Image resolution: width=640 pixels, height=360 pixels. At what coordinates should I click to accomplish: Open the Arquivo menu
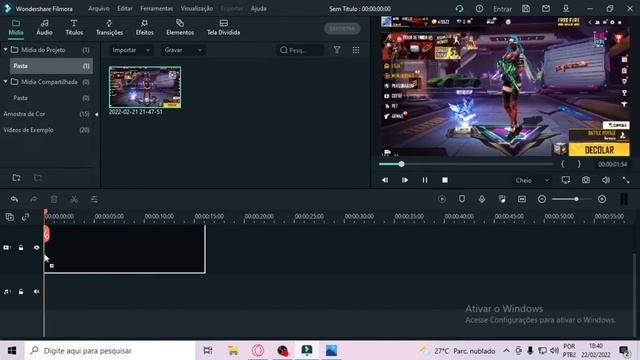99,9
